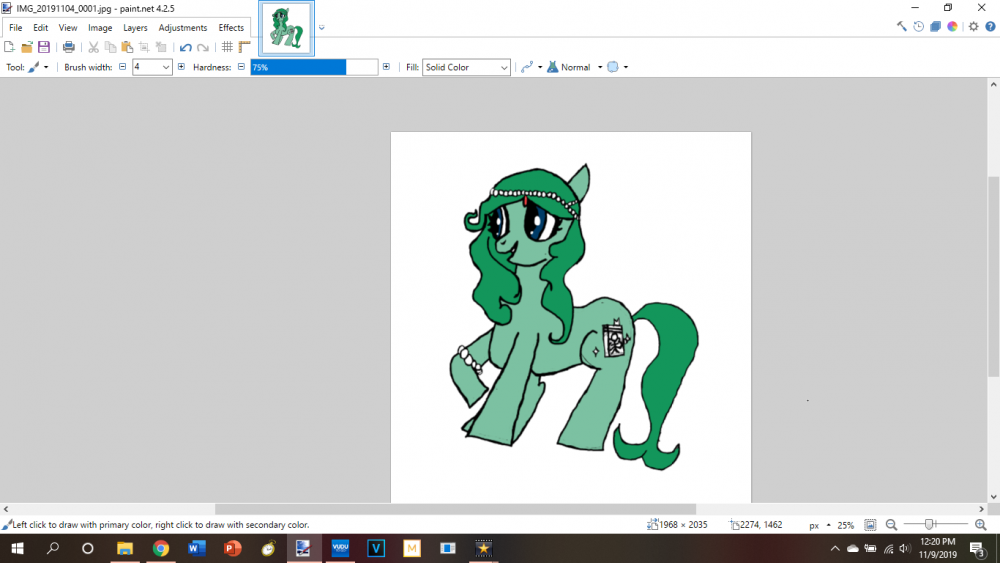The image size is (1000, 563).
Task: Click the Cut scissors icon
Action: pos(93,47)
